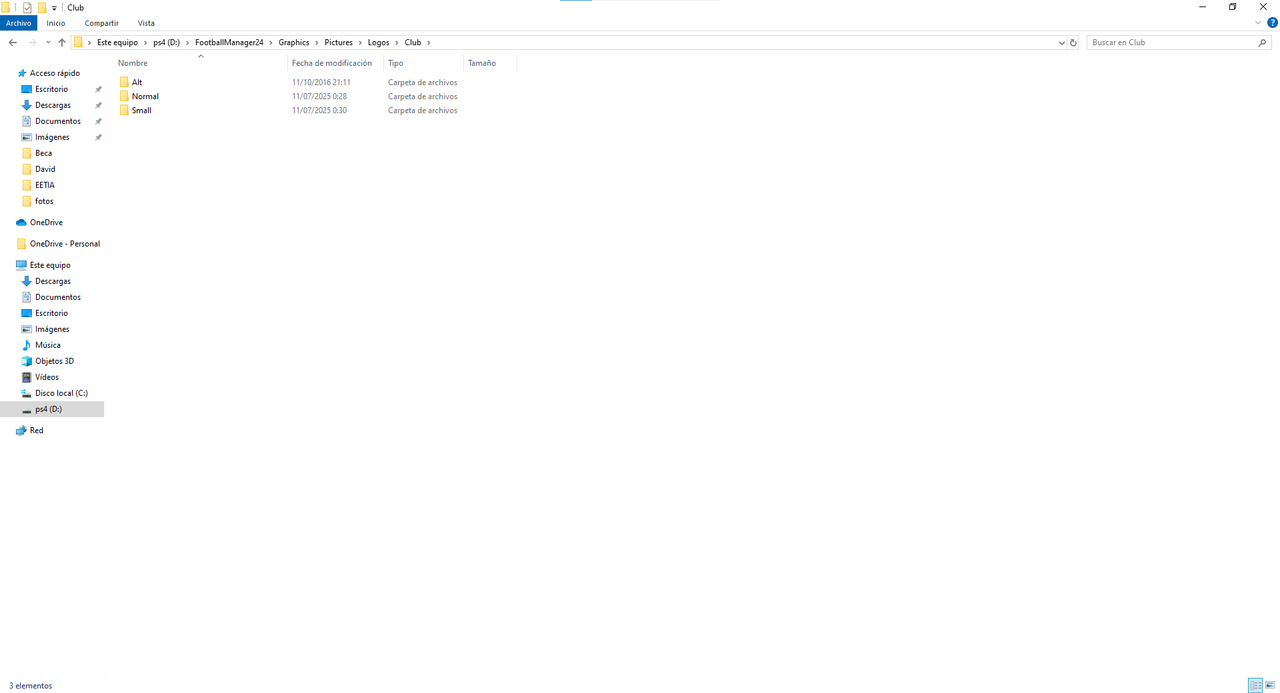1280x693 pixels.
Task: Click ps4 (D:) in the breadcrumb path
Action: coord(166,43)
